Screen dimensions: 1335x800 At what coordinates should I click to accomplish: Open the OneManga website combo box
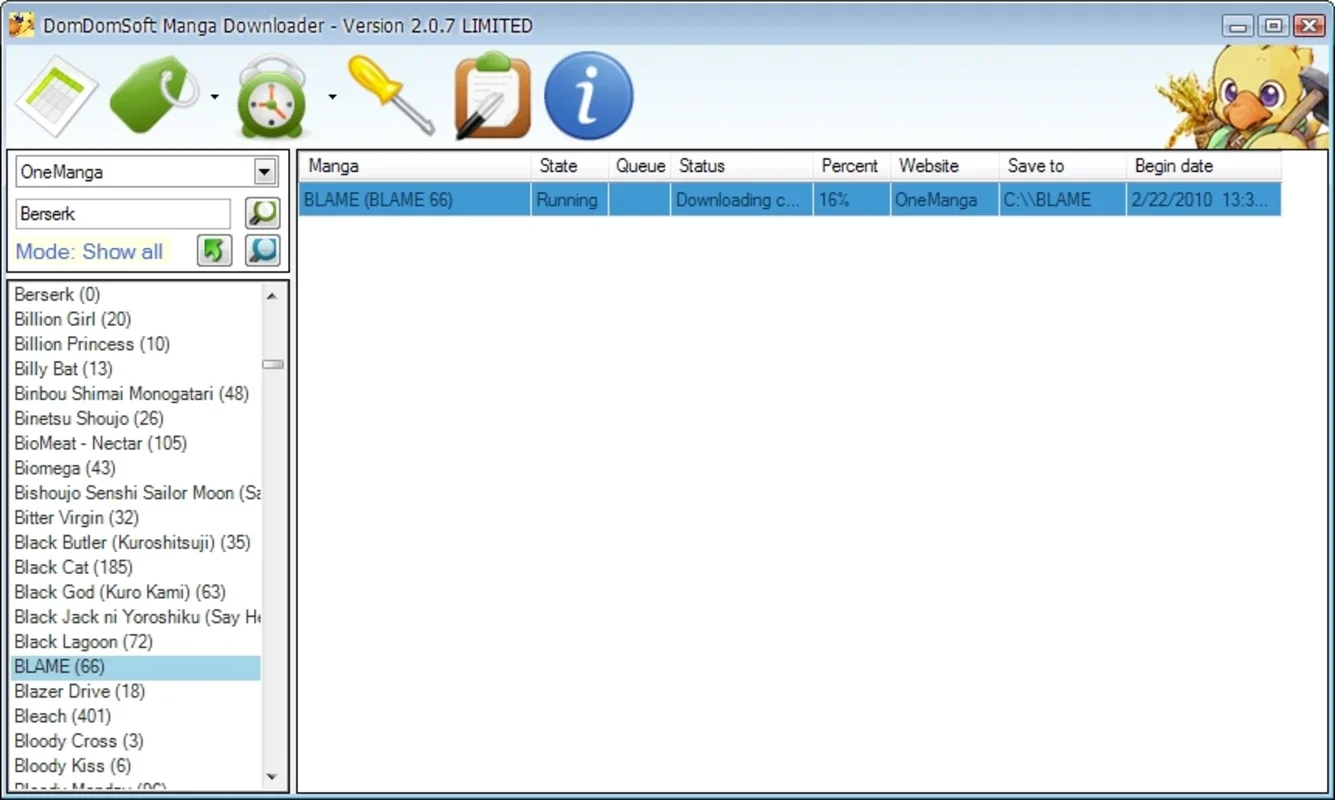pyautogui.click(x=147, y=172)
